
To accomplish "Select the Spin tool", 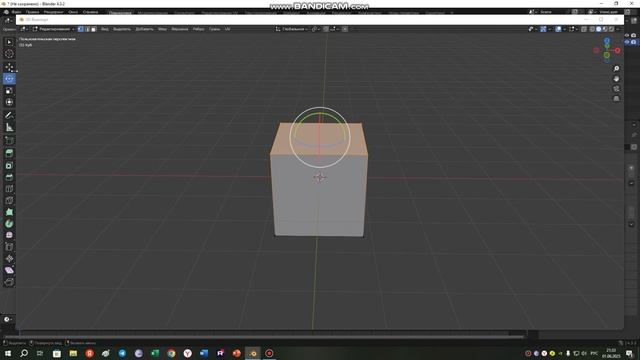I will [9, 224].
